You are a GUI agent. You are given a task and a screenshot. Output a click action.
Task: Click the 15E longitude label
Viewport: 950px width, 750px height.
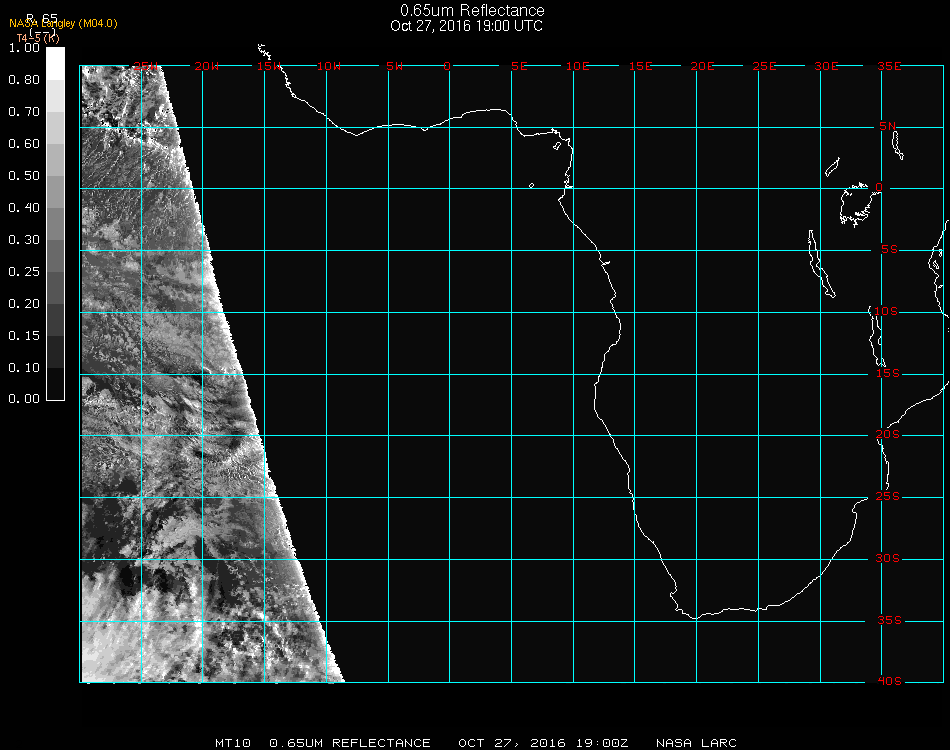(x=640, y=66)
